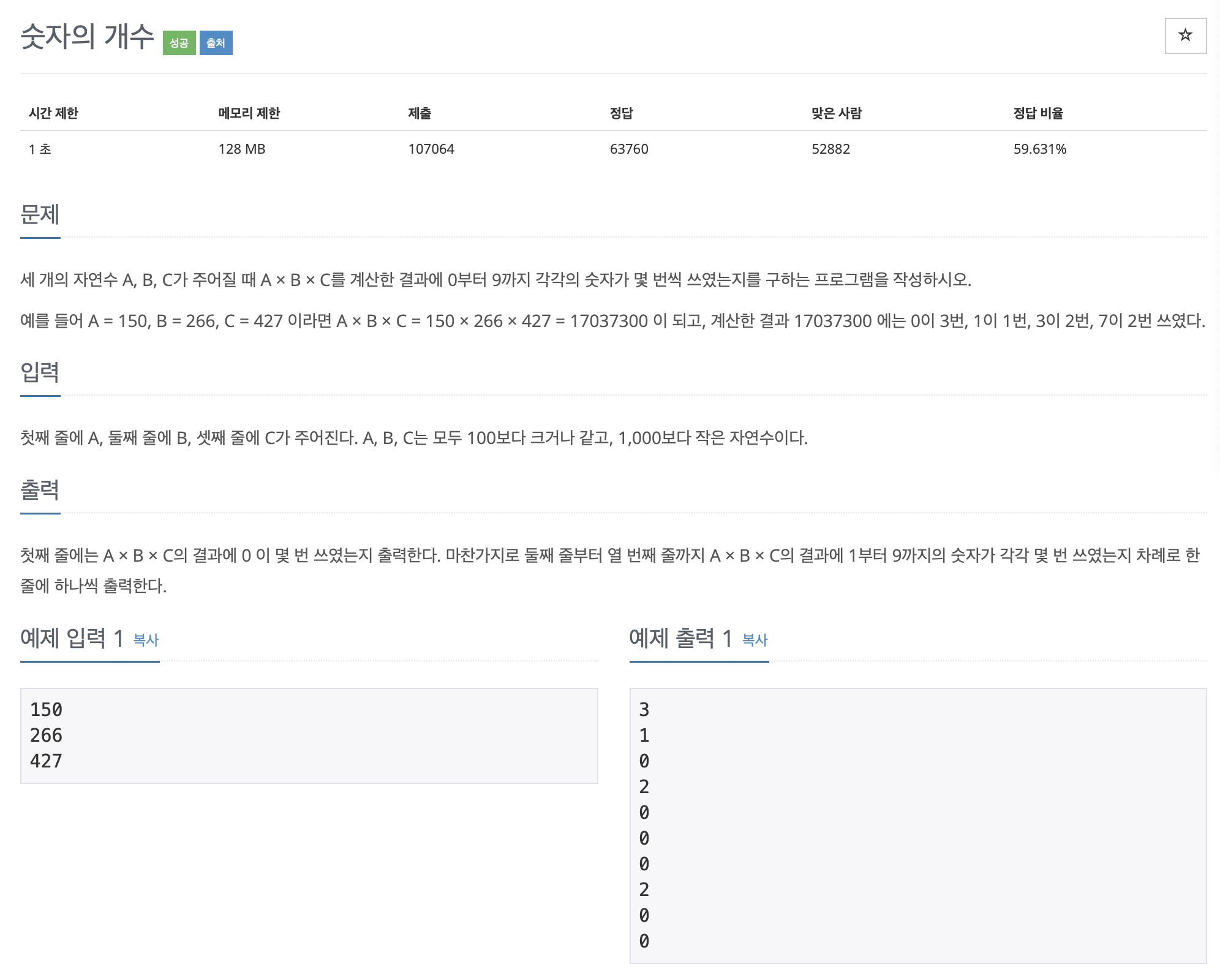
Task: Open the blue 출처 source badge
Action: tap(216, 43)
